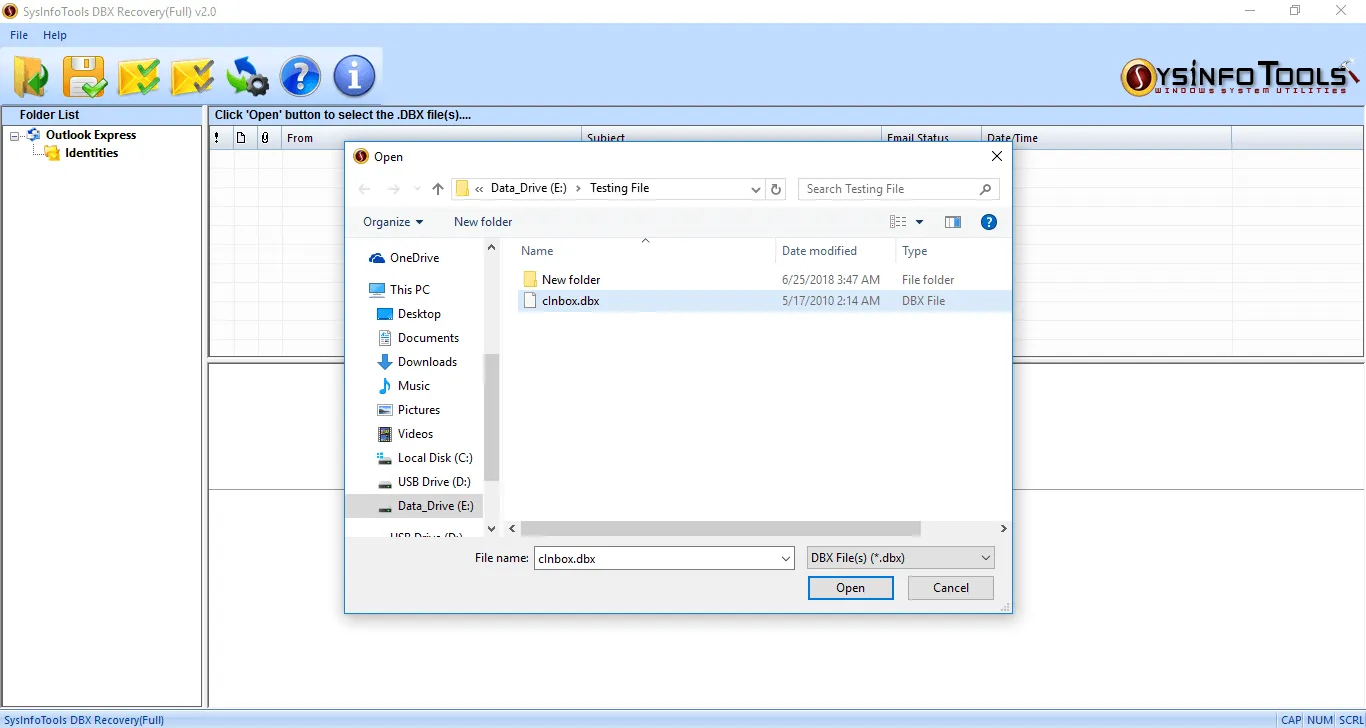Click the Outlook Express tree icon
The image size is (1366, 728).
tap(34, 135)
